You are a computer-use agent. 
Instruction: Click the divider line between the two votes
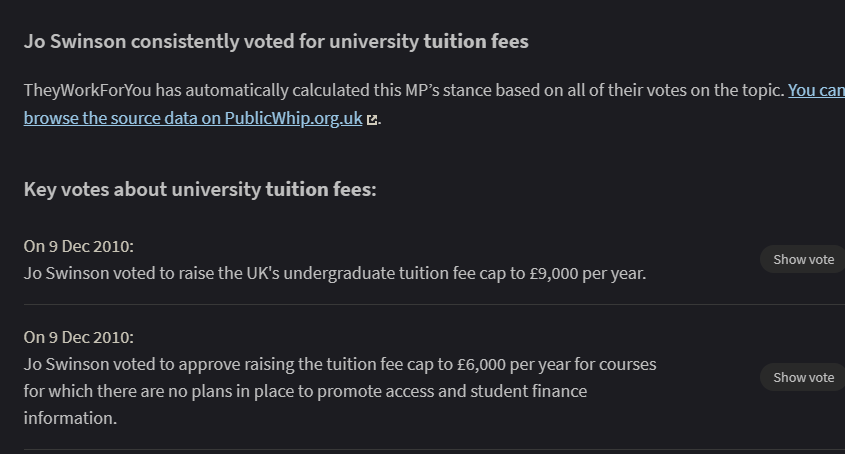[x=434, y=305]
